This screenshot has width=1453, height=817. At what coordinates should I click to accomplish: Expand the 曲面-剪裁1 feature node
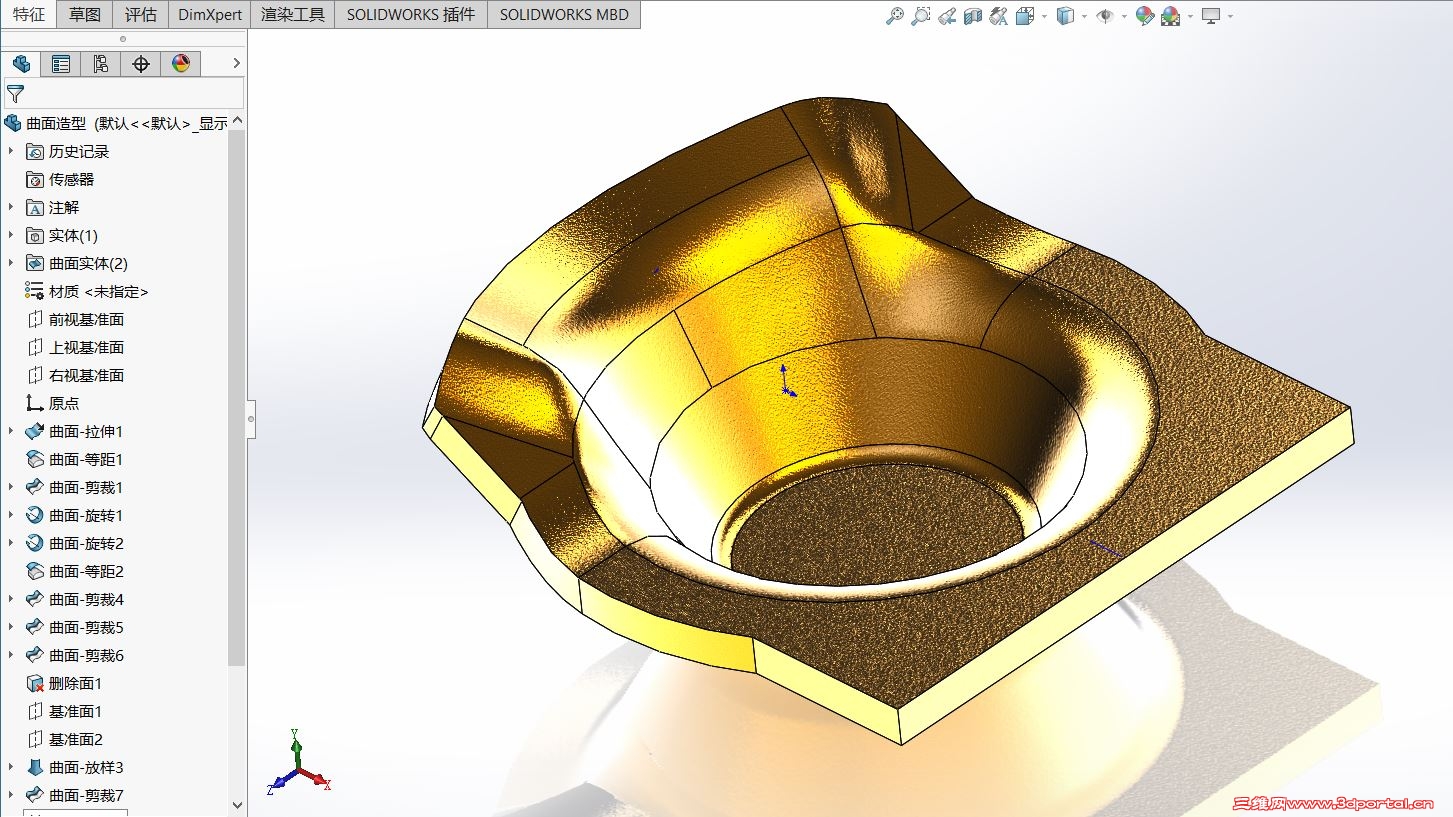pos(11,487)
